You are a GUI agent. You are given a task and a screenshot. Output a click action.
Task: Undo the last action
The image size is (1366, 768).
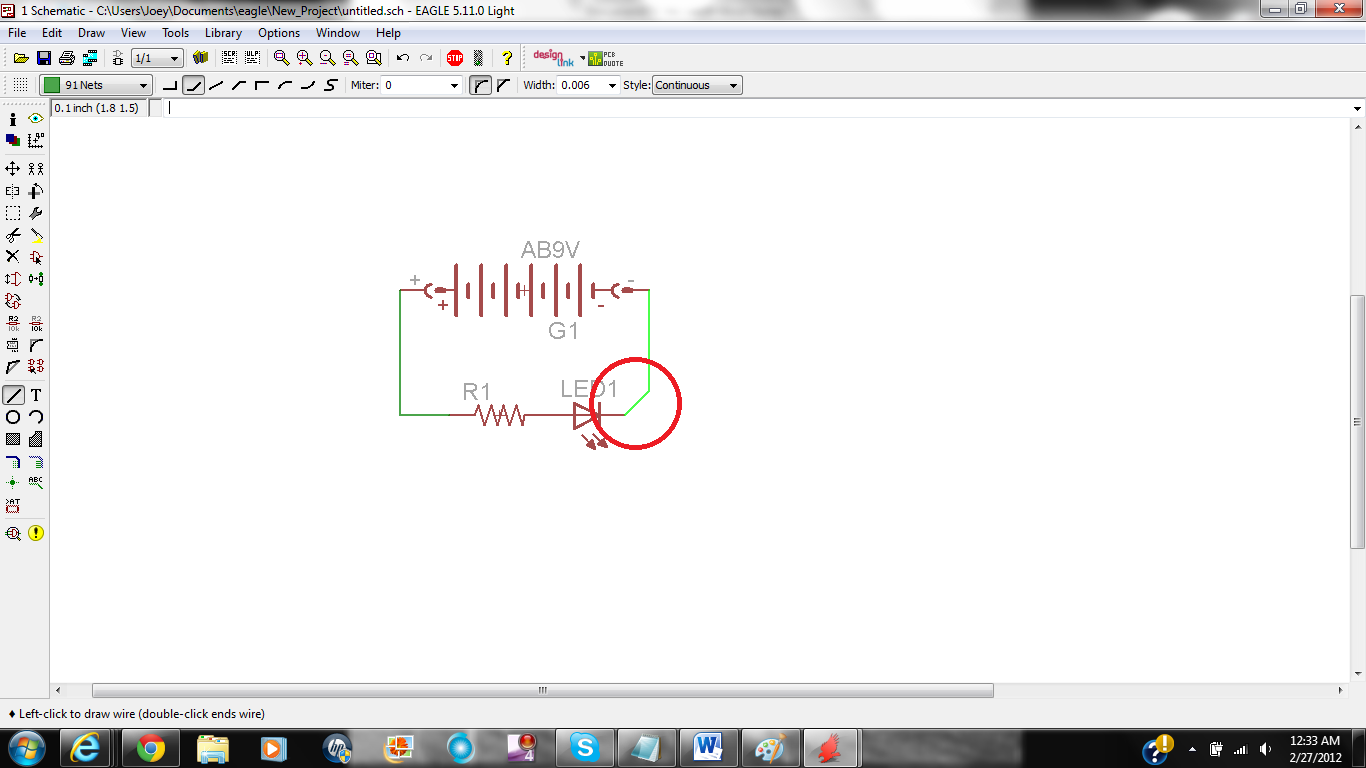click(x=403, y=58)
